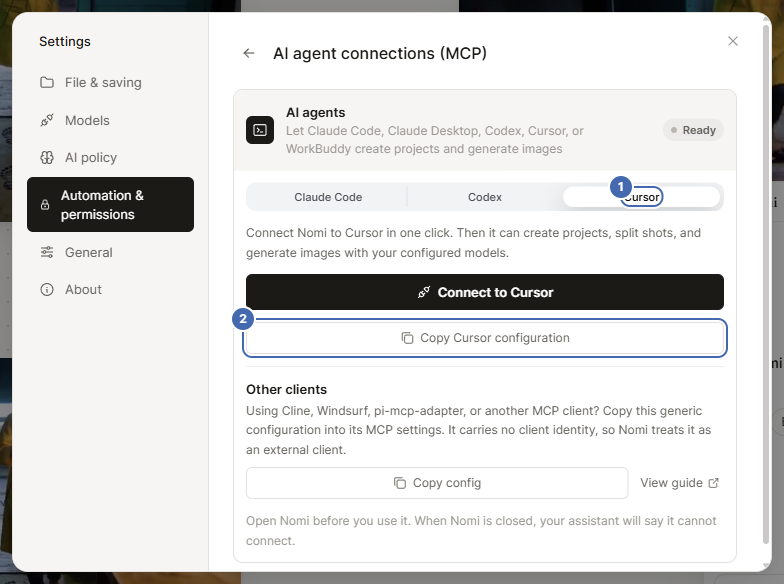
Task: Open the Models settings section
Action: pos(110,120)
